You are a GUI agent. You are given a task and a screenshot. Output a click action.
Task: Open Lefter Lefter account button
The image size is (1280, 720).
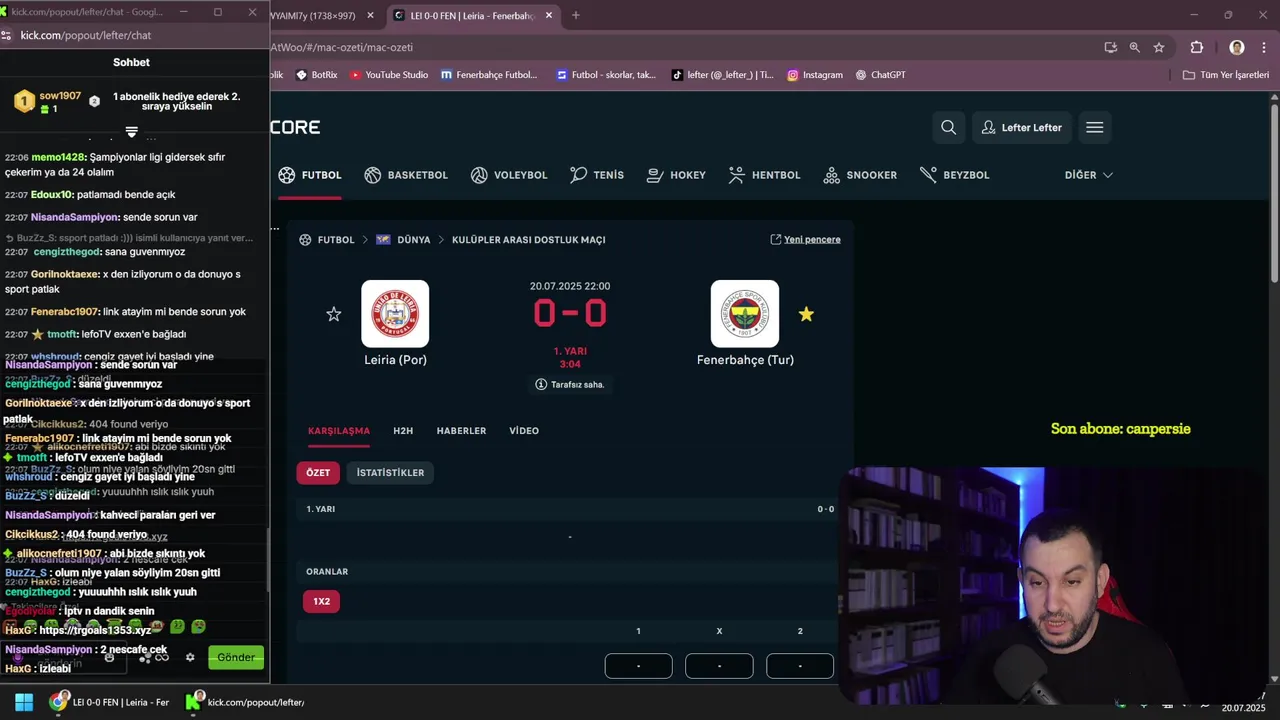(x=1021, y=127)
